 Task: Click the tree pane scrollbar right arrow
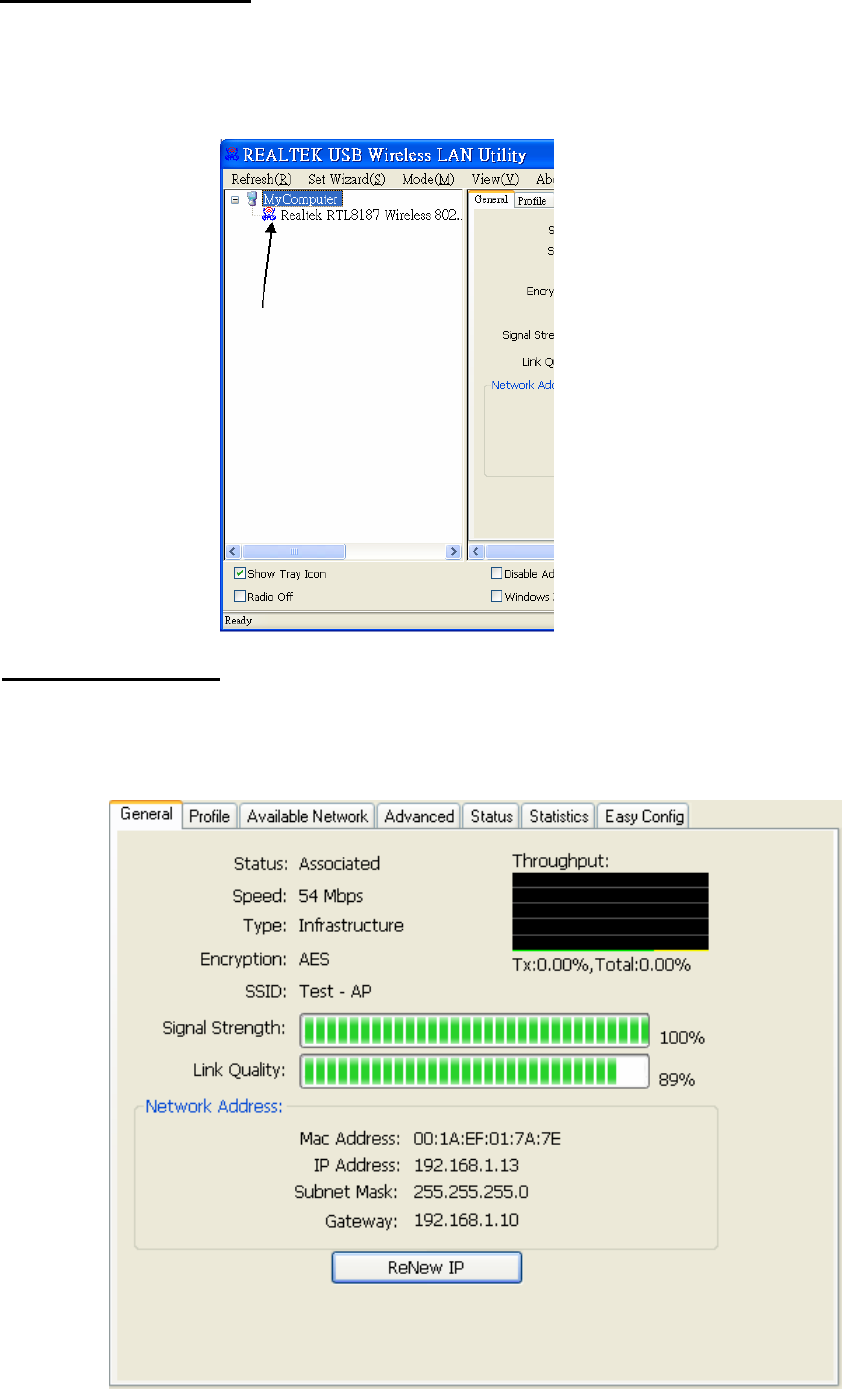[x=453, y=551]
